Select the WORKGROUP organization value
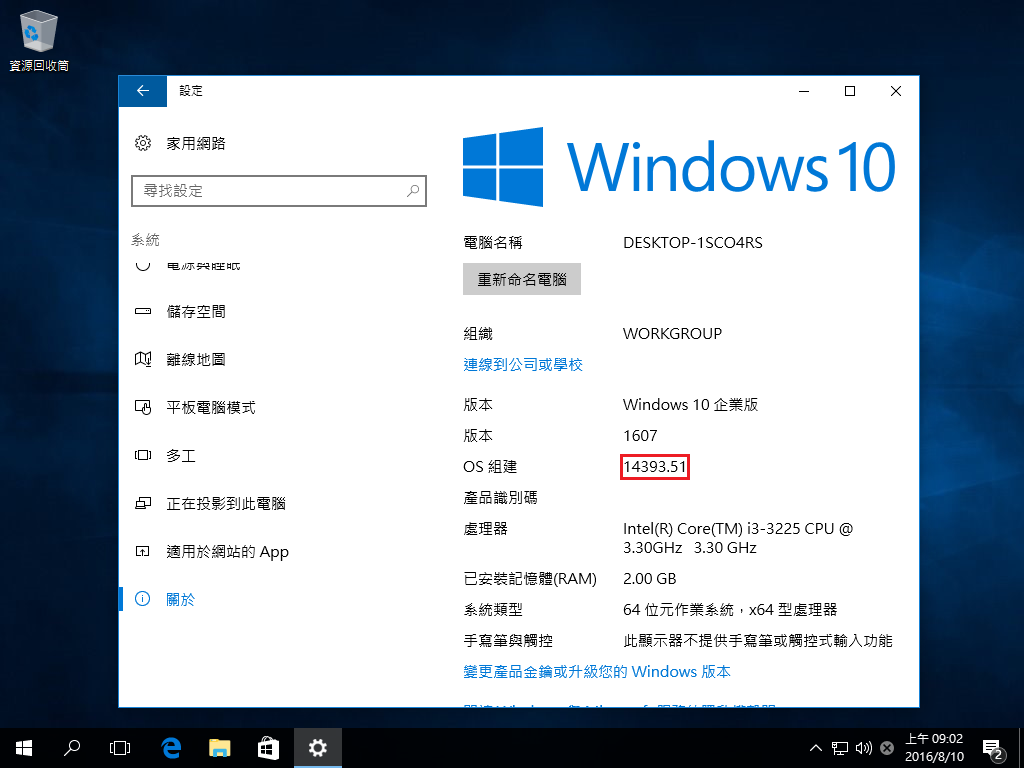1024x768 pixels. pyautogui.click(x=672, y=334)
